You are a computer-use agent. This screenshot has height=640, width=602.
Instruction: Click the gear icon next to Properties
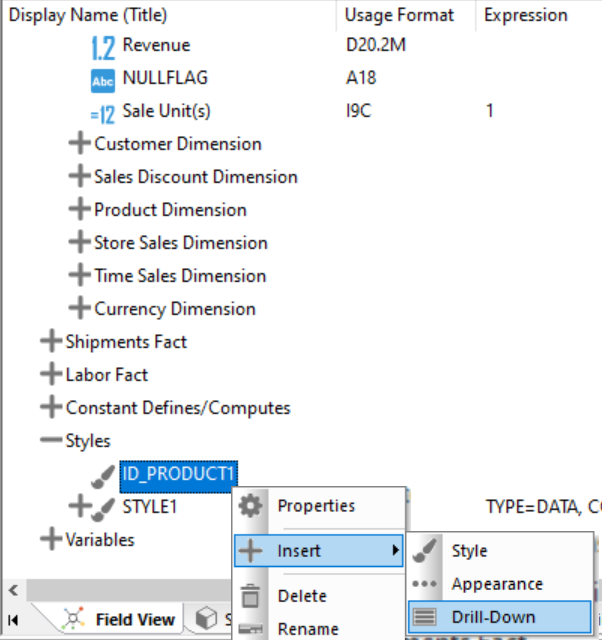click(x=250, y=506)
